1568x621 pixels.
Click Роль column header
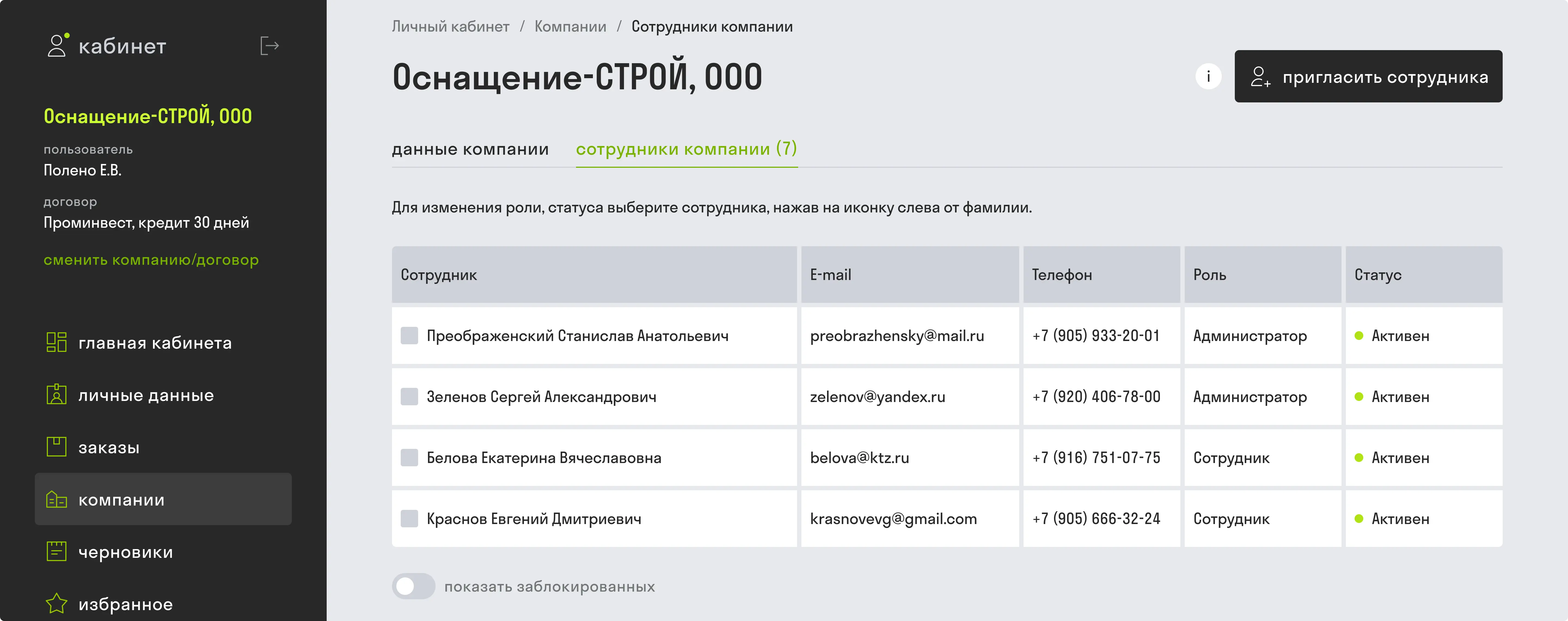[x=1263, y=275]
